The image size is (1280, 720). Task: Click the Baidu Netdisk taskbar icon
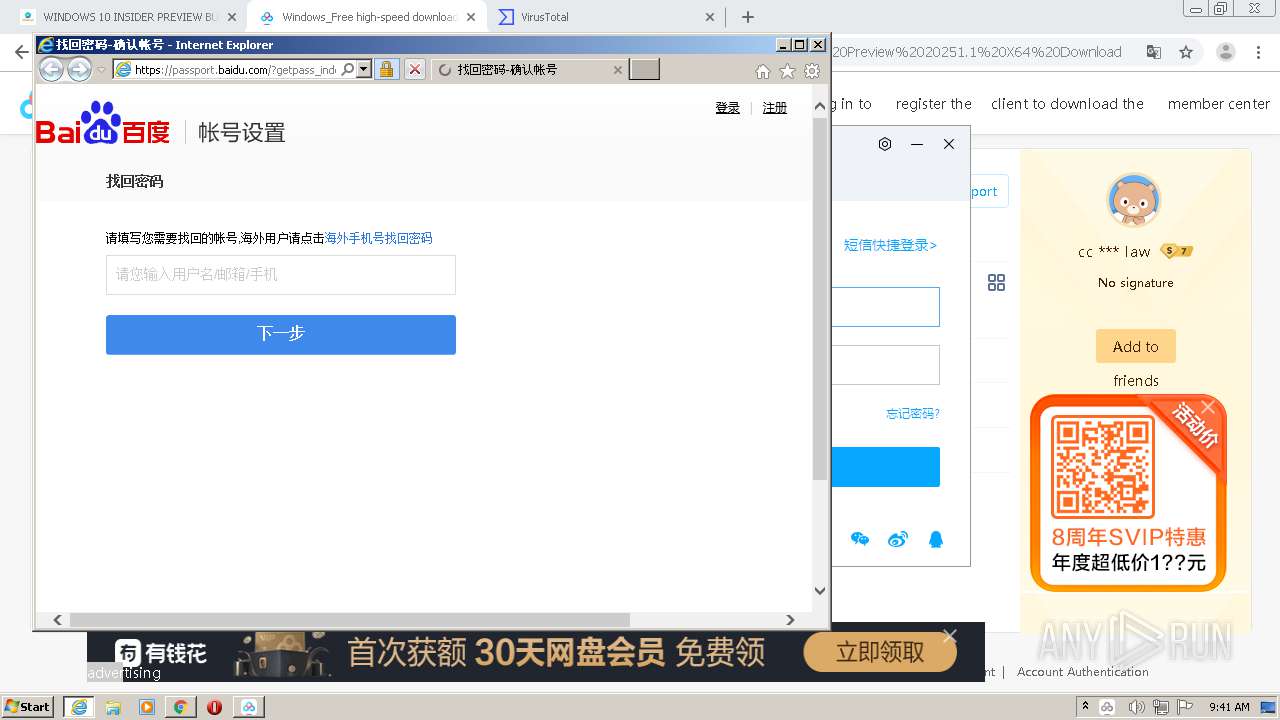pyautogui.click(x=248, y=707)
